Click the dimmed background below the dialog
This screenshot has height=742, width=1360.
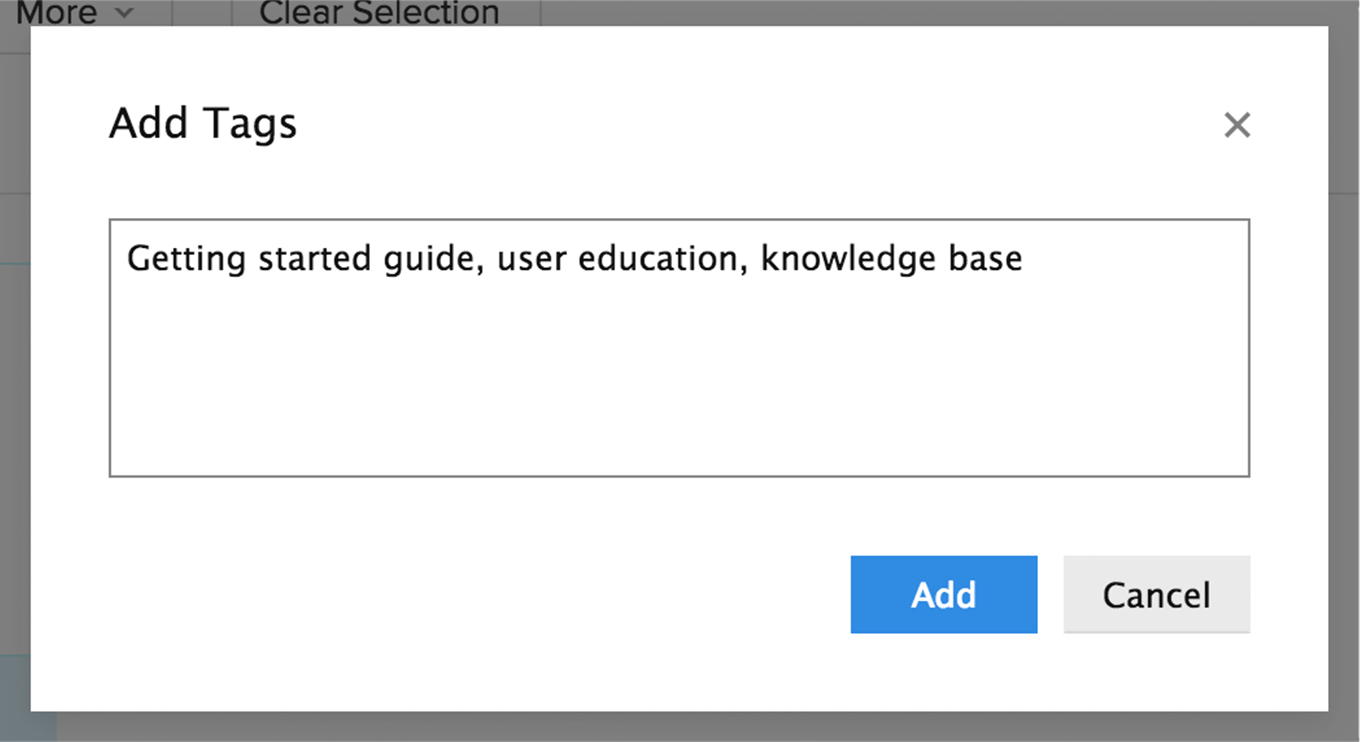(x=680, y=728)
